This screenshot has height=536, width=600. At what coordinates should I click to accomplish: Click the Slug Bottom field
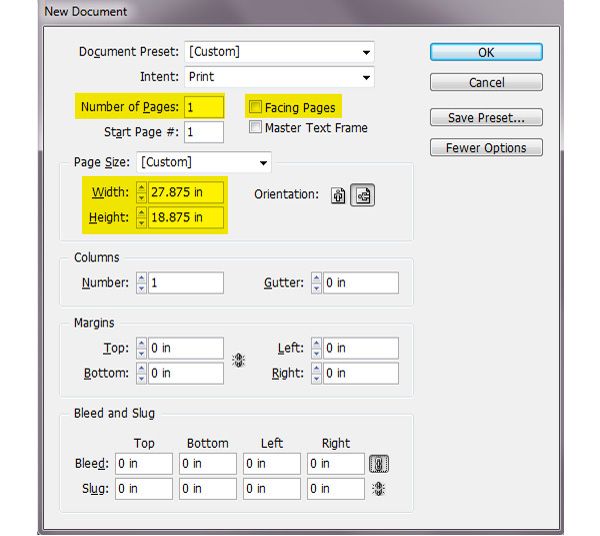coord(208,489)
